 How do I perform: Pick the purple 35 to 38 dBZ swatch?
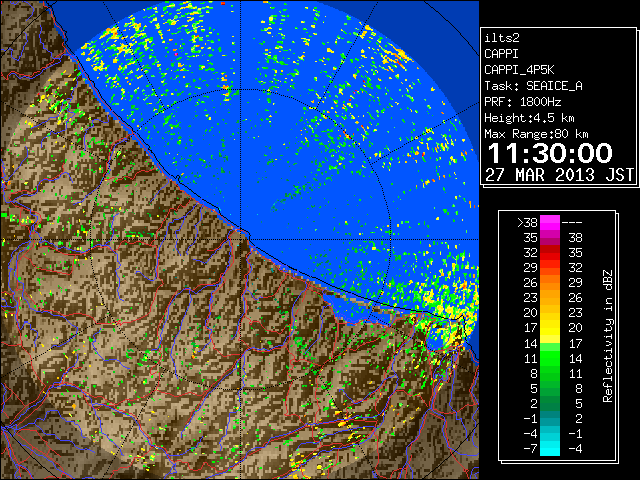point(550,238)
